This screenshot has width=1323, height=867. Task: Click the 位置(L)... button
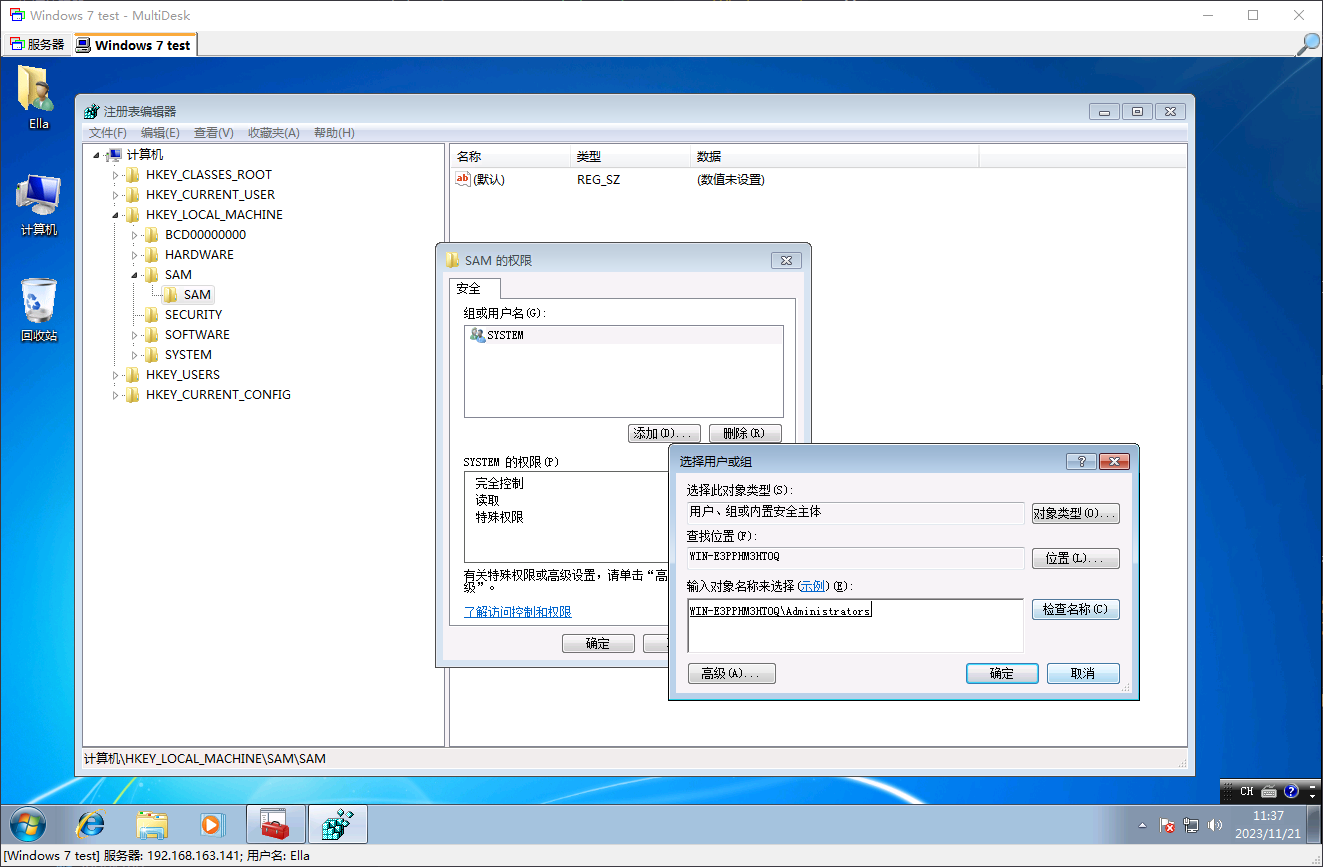(x=1076, y=558)
